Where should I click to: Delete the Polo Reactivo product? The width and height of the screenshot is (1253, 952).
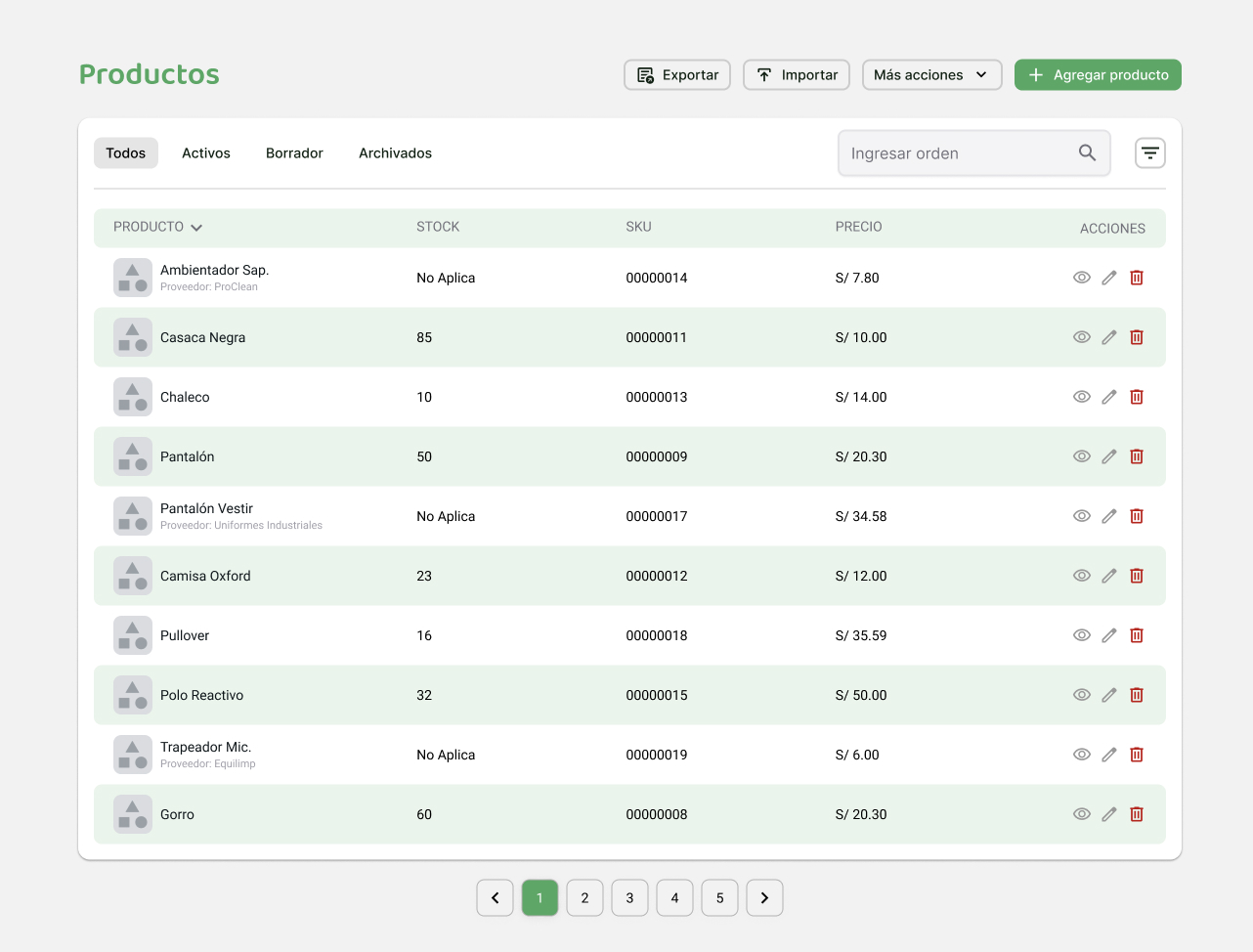1137,695
